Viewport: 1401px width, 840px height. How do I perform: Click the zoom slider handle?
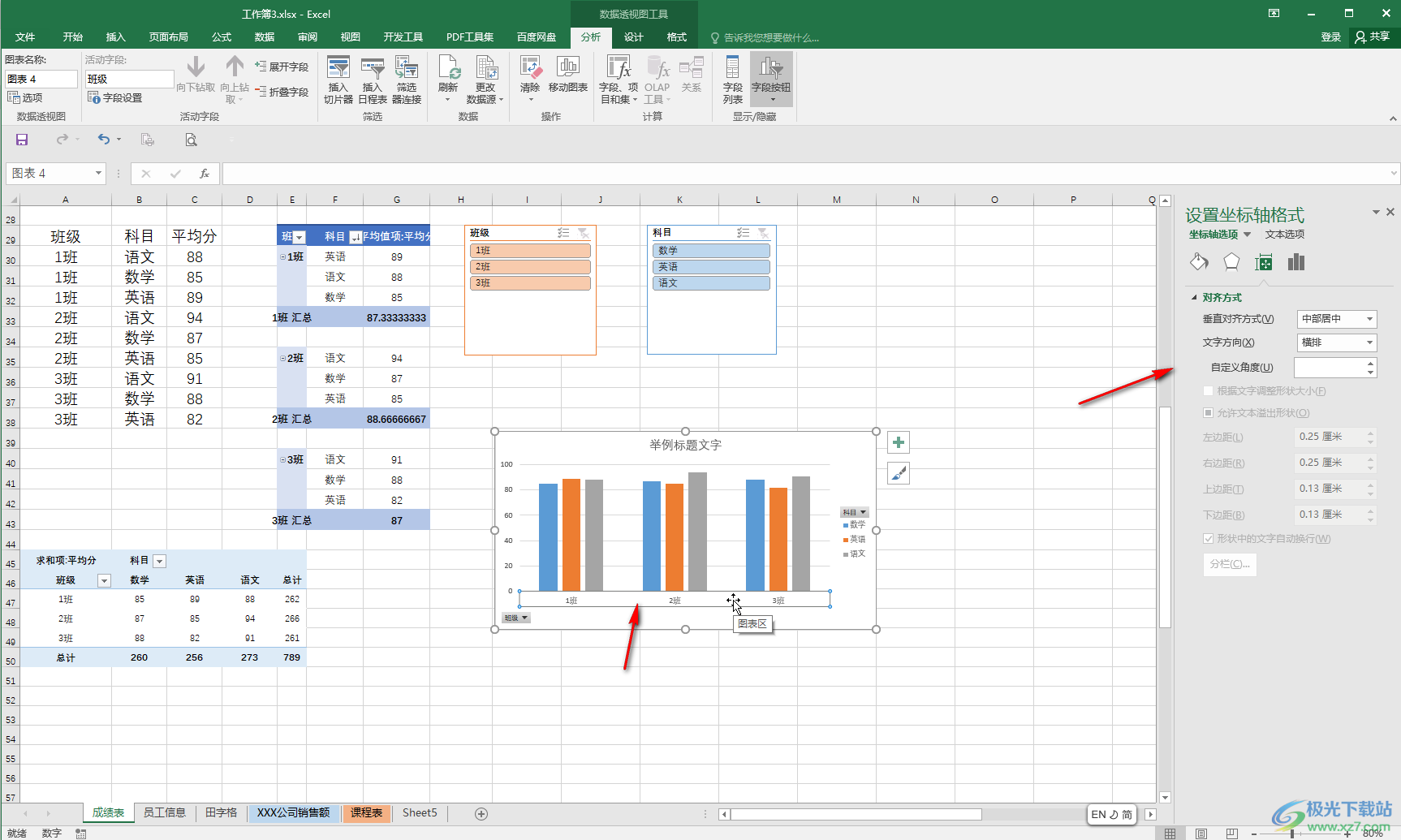(1293, 834)
